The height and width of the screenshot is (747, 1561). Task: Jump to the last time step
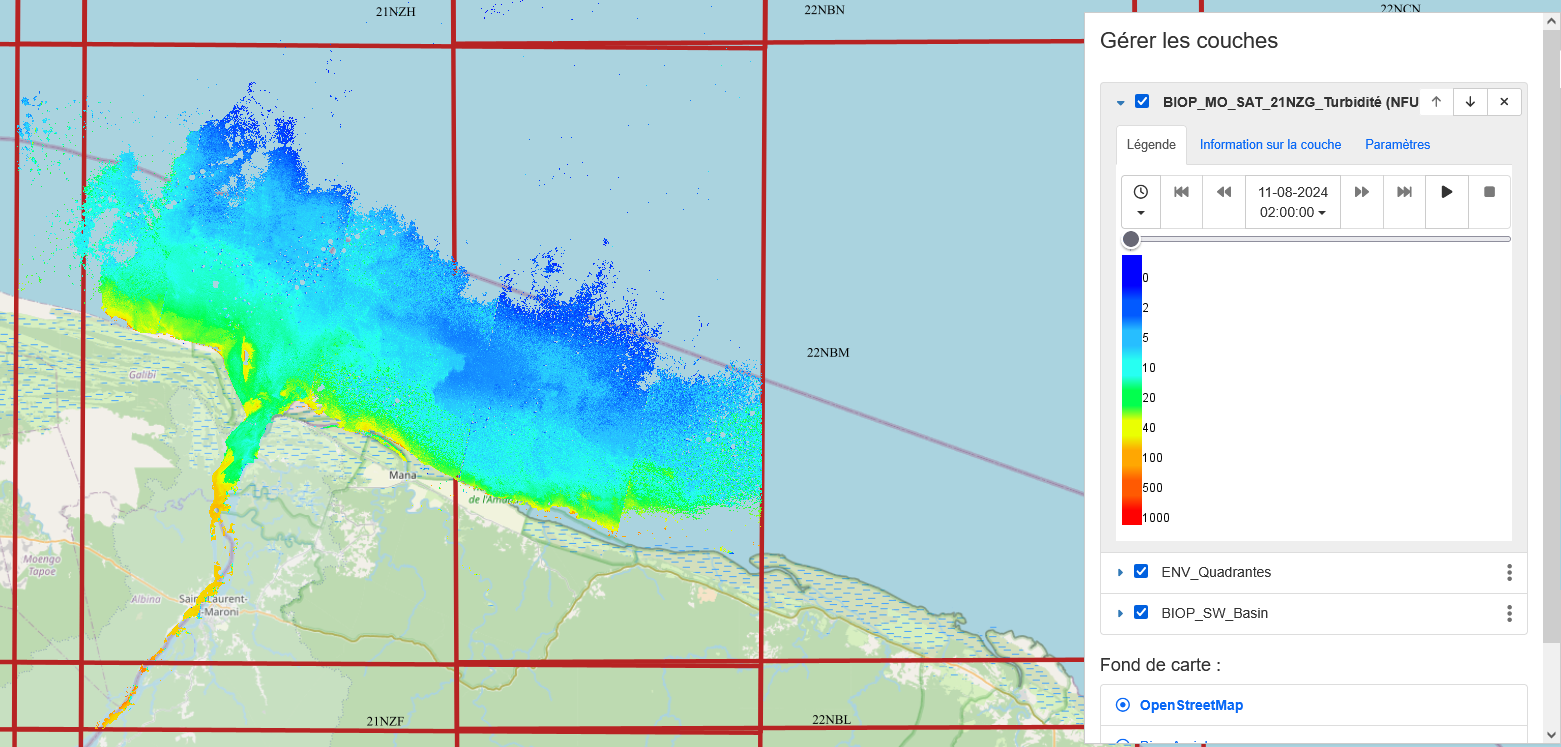1404,192
